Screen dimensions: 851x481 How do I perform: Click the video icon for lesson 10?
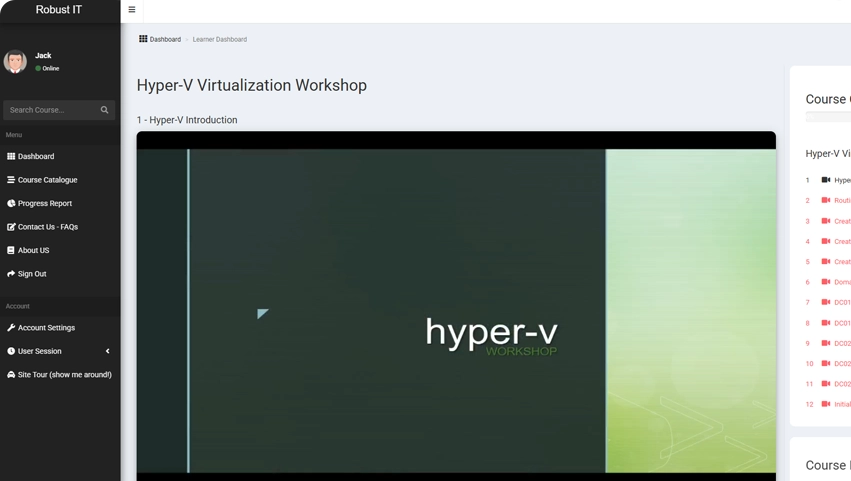pos(825,363)
